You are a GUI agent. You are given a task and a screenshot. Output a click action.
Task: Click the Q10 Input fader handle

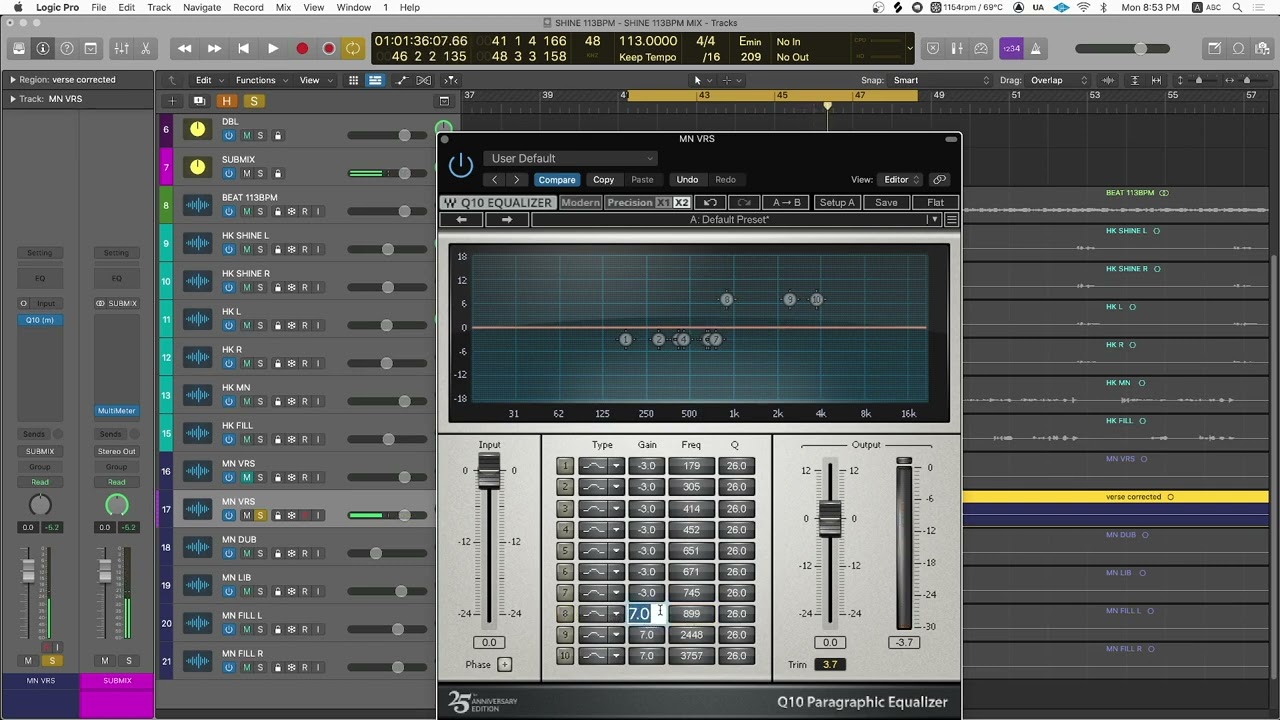coord(488,471)
